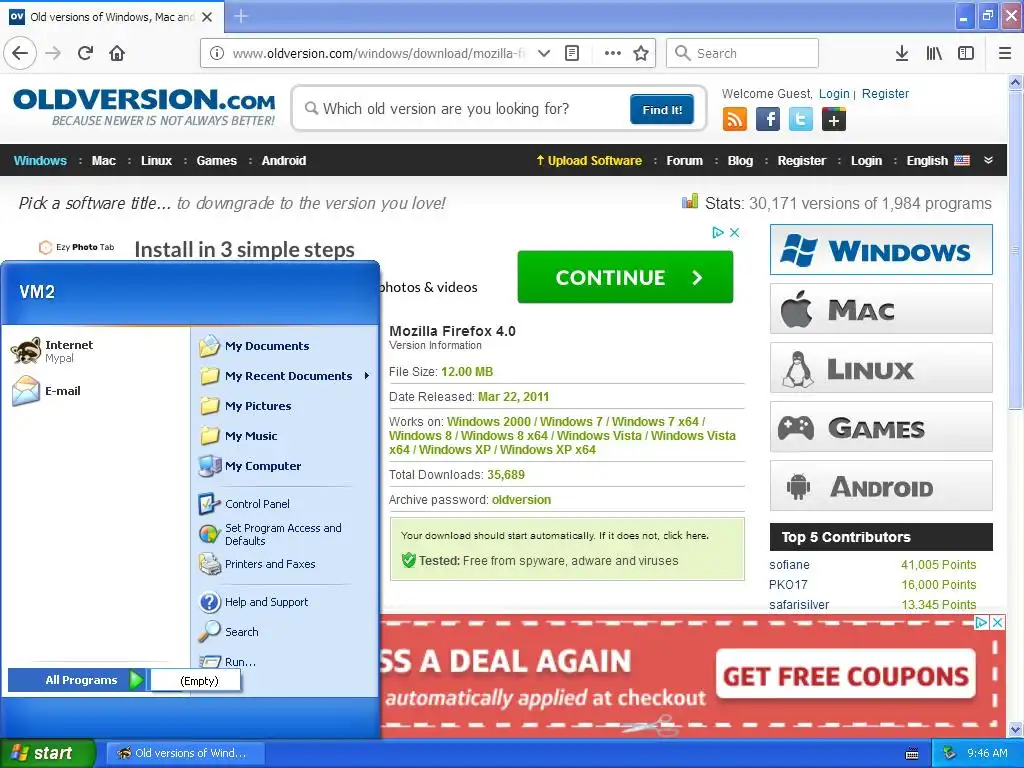Click Upload Software in nav bar

click(589, 161)
